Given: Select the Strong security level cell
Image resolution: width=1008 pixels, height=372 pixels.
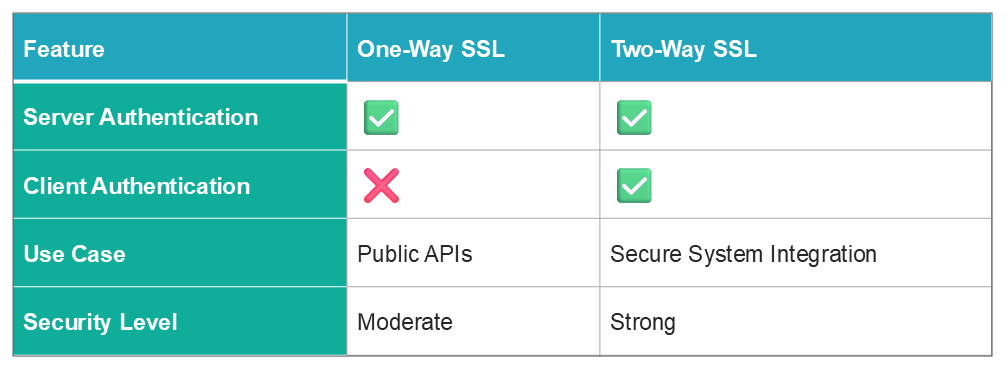Looking at the screenshot, I should point(795,321).
